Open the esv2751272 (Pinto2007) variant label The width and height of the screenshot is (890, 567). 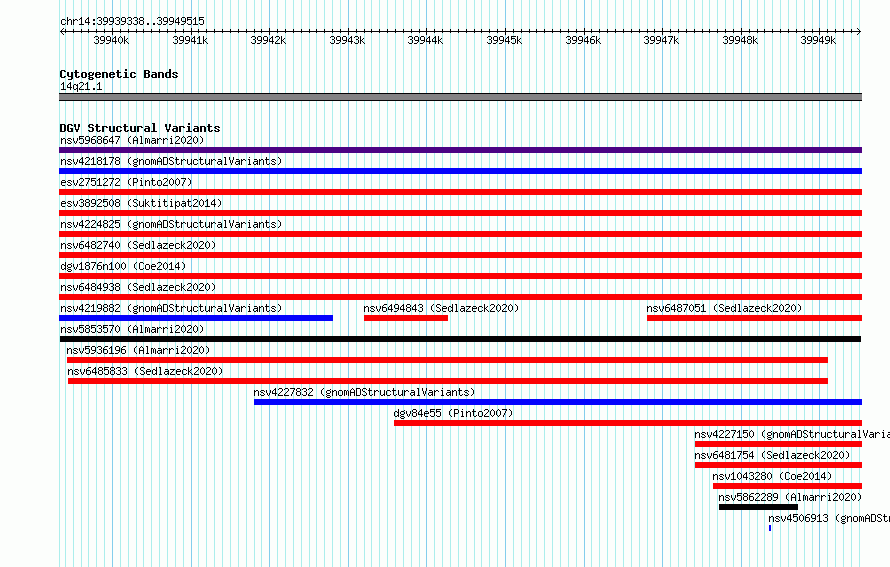click(126, 182)
